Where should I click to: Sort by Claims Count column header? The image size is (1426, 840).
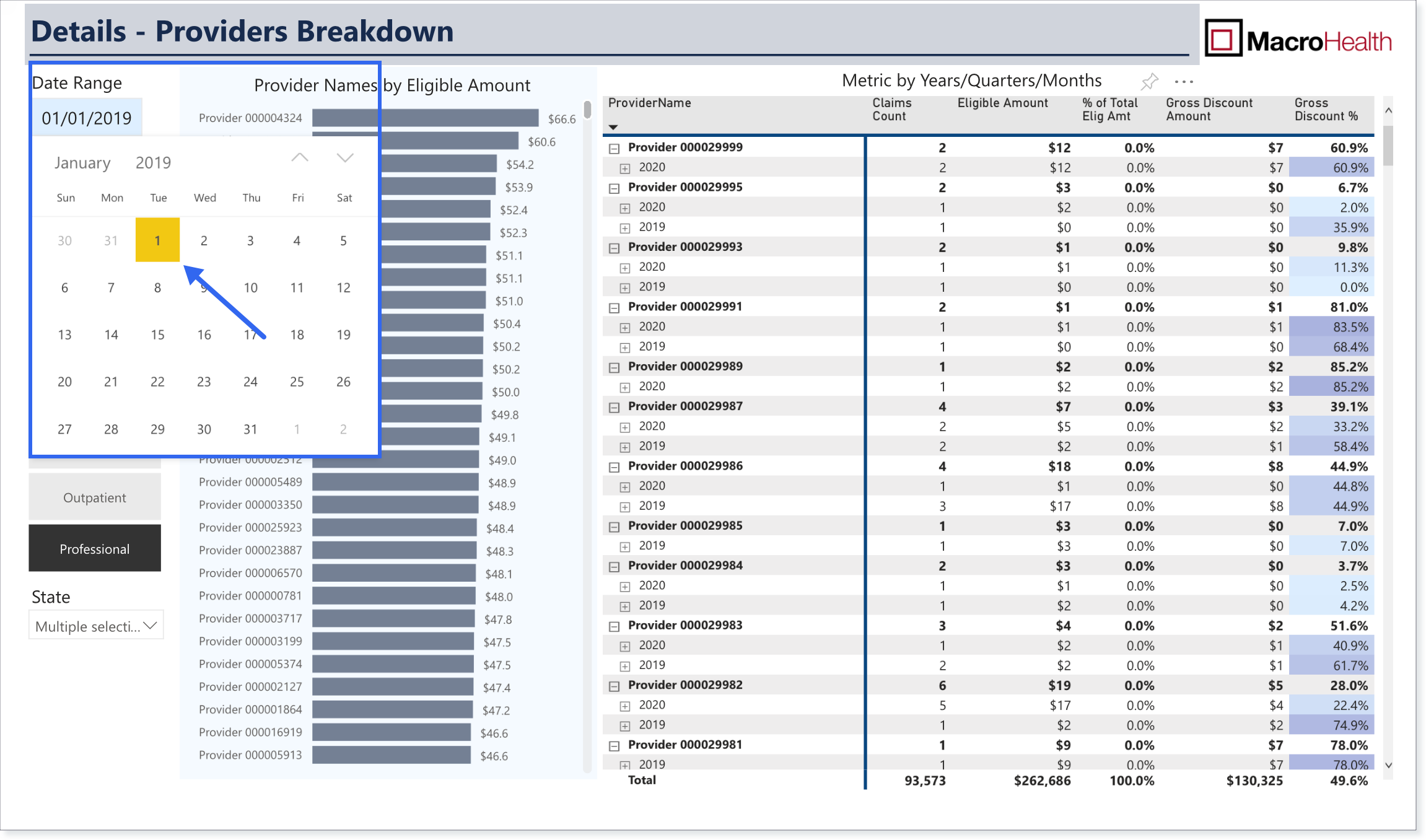click(891, 109)
